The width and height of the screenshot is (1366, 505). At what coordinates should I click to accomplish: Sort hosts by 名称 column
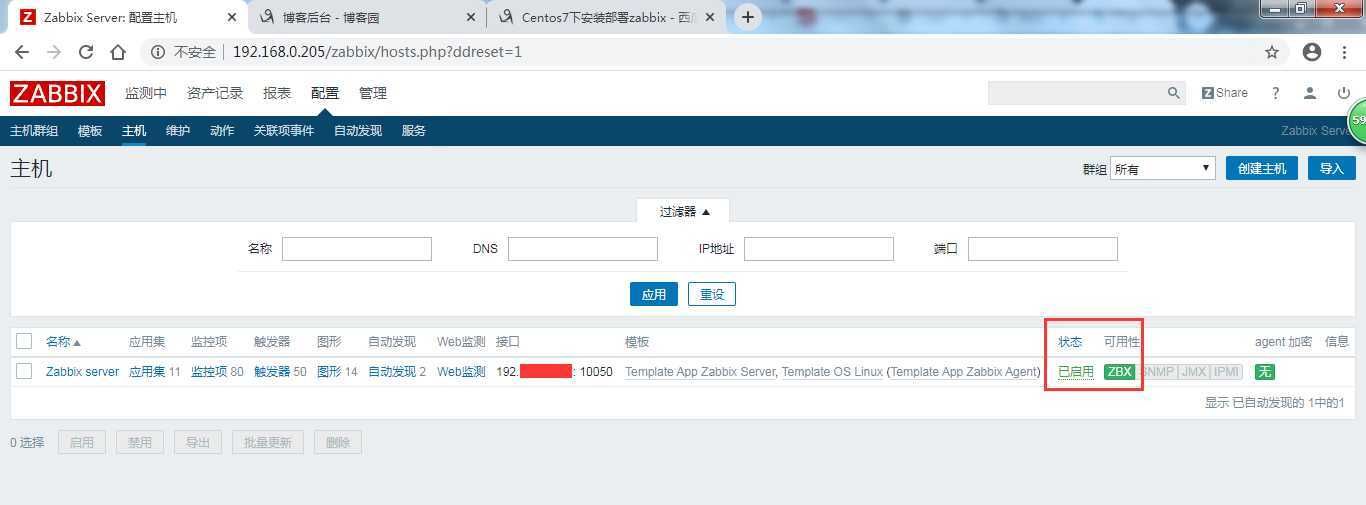point(63,342)
